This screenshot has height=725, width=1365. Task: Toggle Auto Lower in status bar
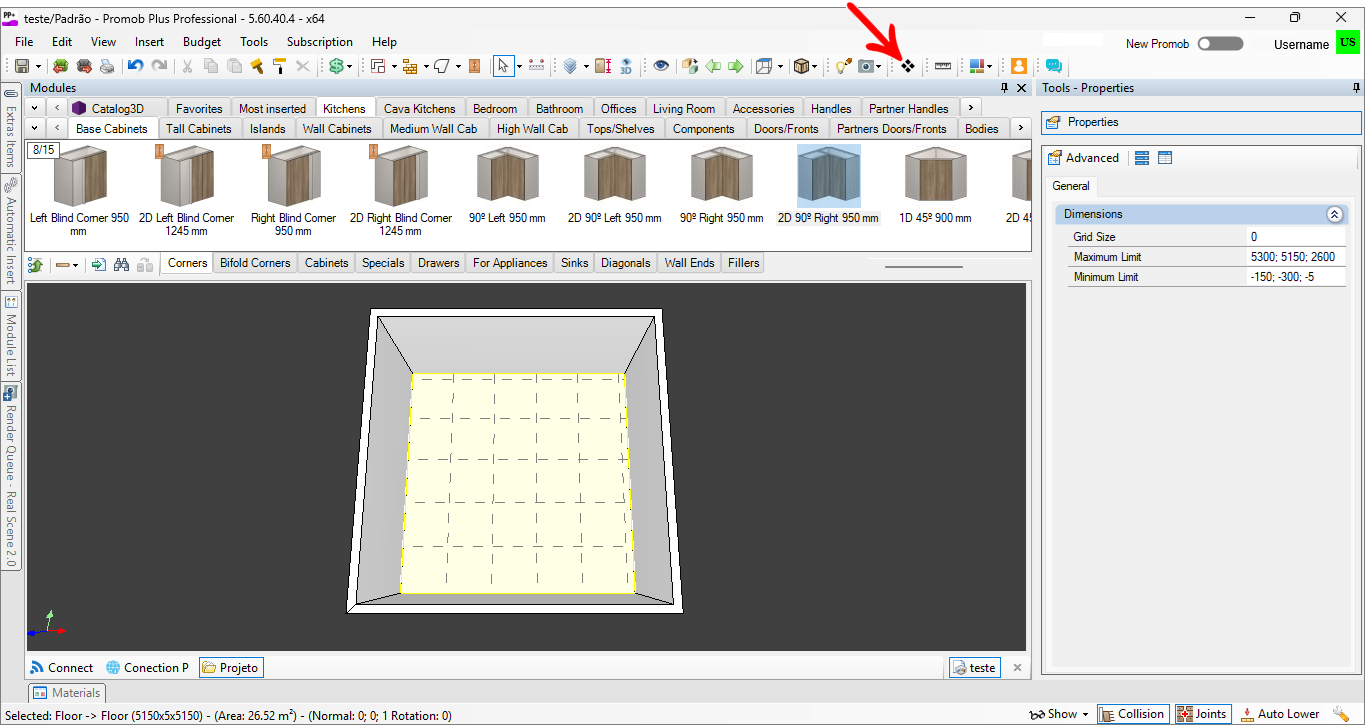click(x=1280, y=714)
